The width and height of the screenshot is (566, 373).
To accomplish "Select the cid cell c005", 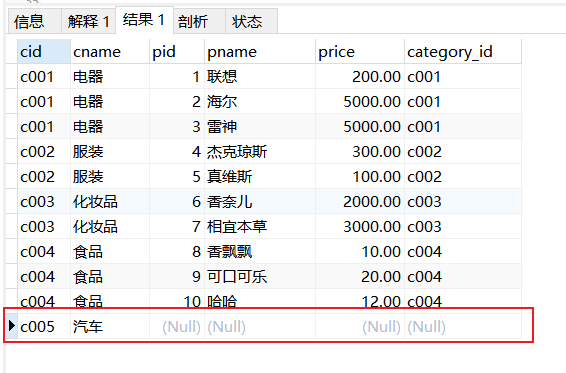I will [44, 326].
